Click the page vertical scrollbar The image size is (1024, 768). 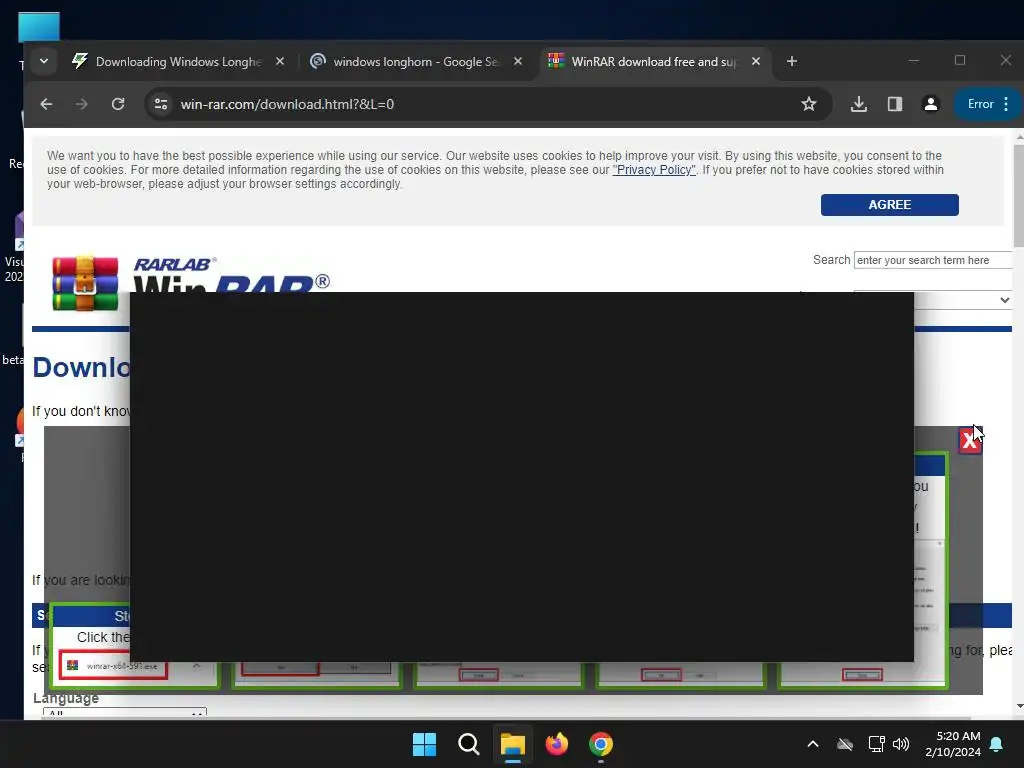coord(1018,196)
